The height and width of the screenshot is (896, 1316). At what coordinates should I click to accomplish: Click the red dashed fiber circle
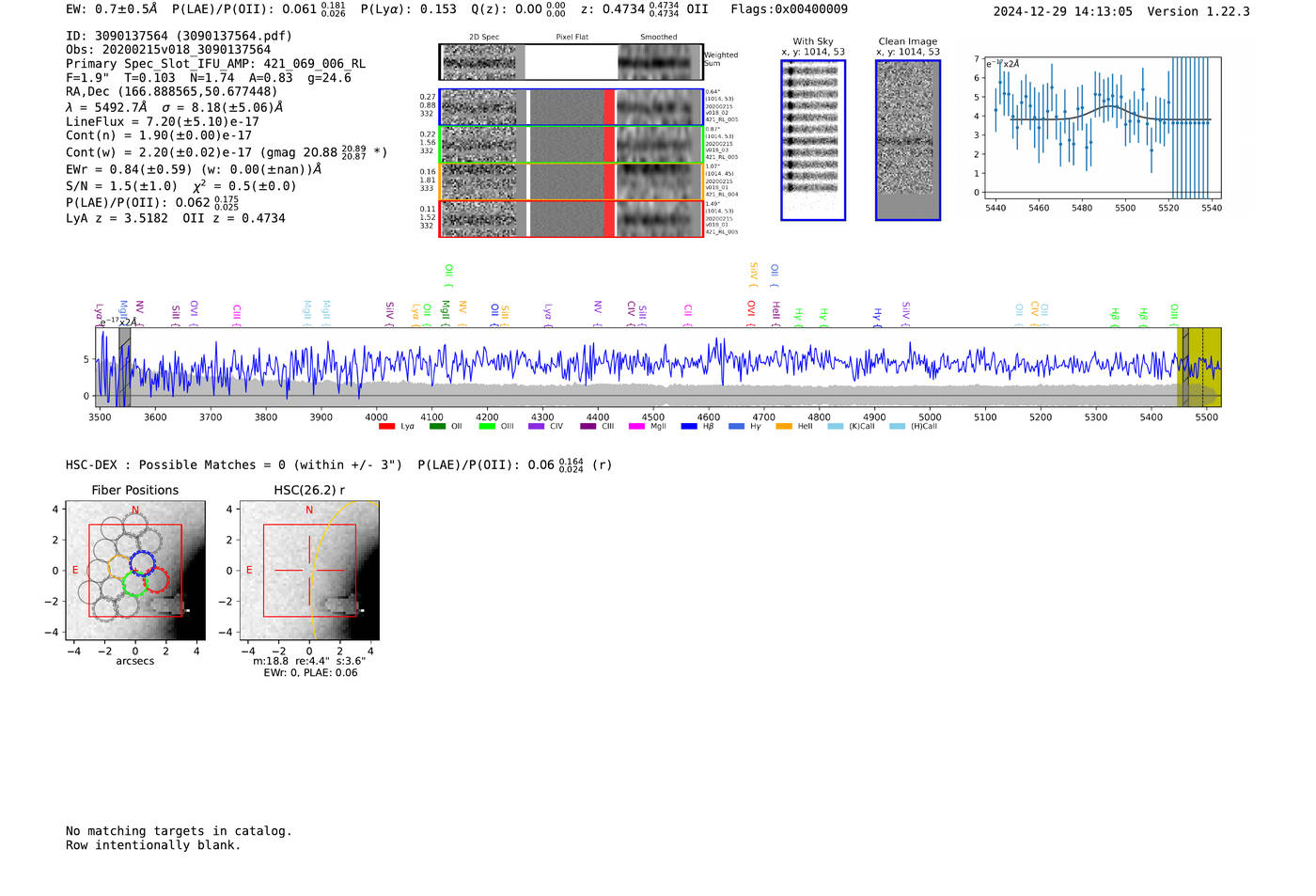(x=157, y=579)
